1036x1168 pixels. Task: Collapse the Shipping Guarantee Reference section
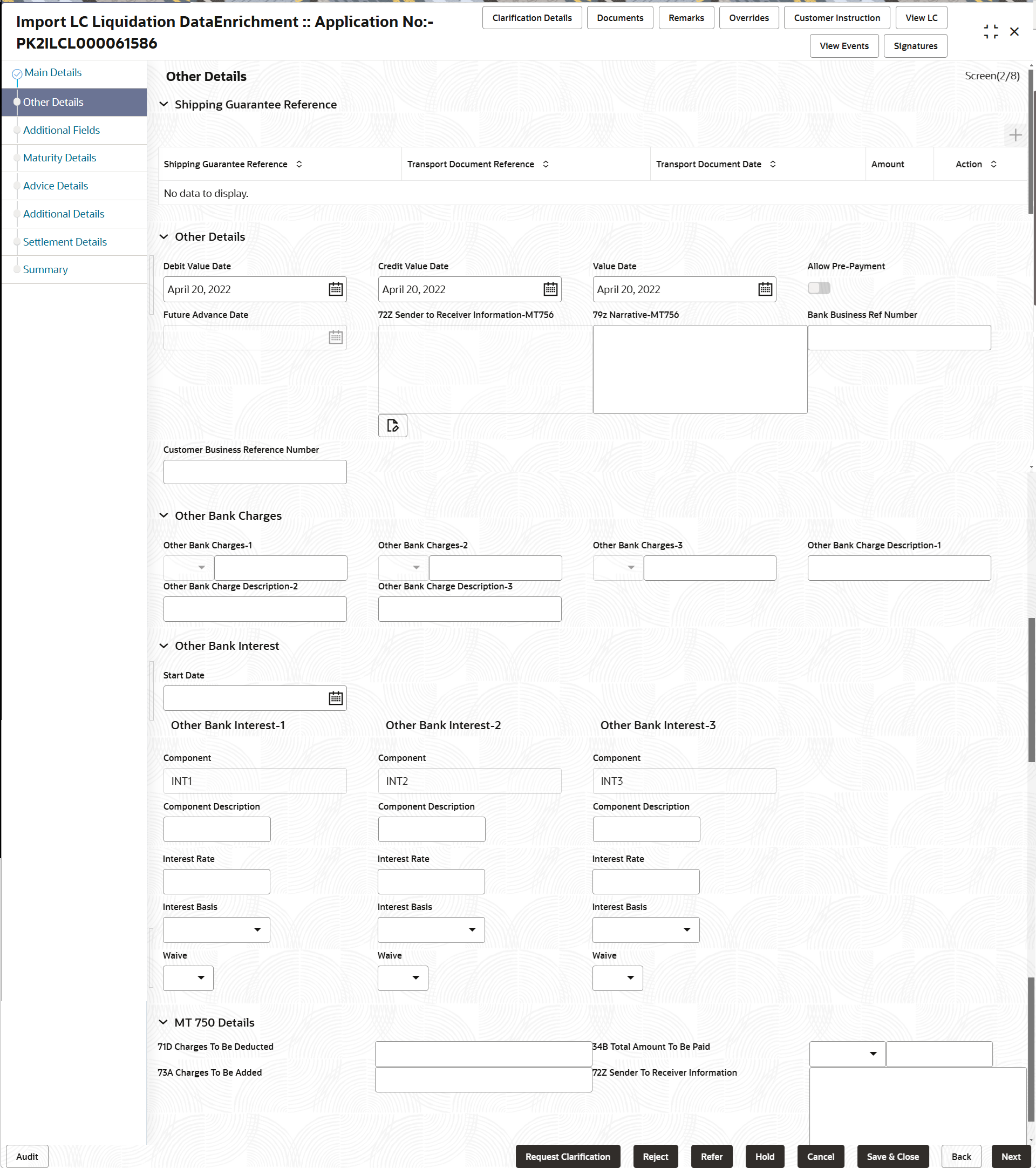[x=164, y=104]
